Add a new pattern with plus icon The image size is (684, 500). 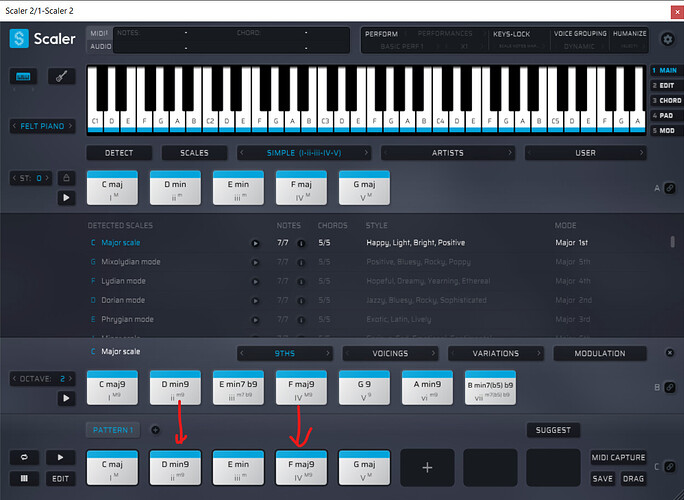click(155, 430)
